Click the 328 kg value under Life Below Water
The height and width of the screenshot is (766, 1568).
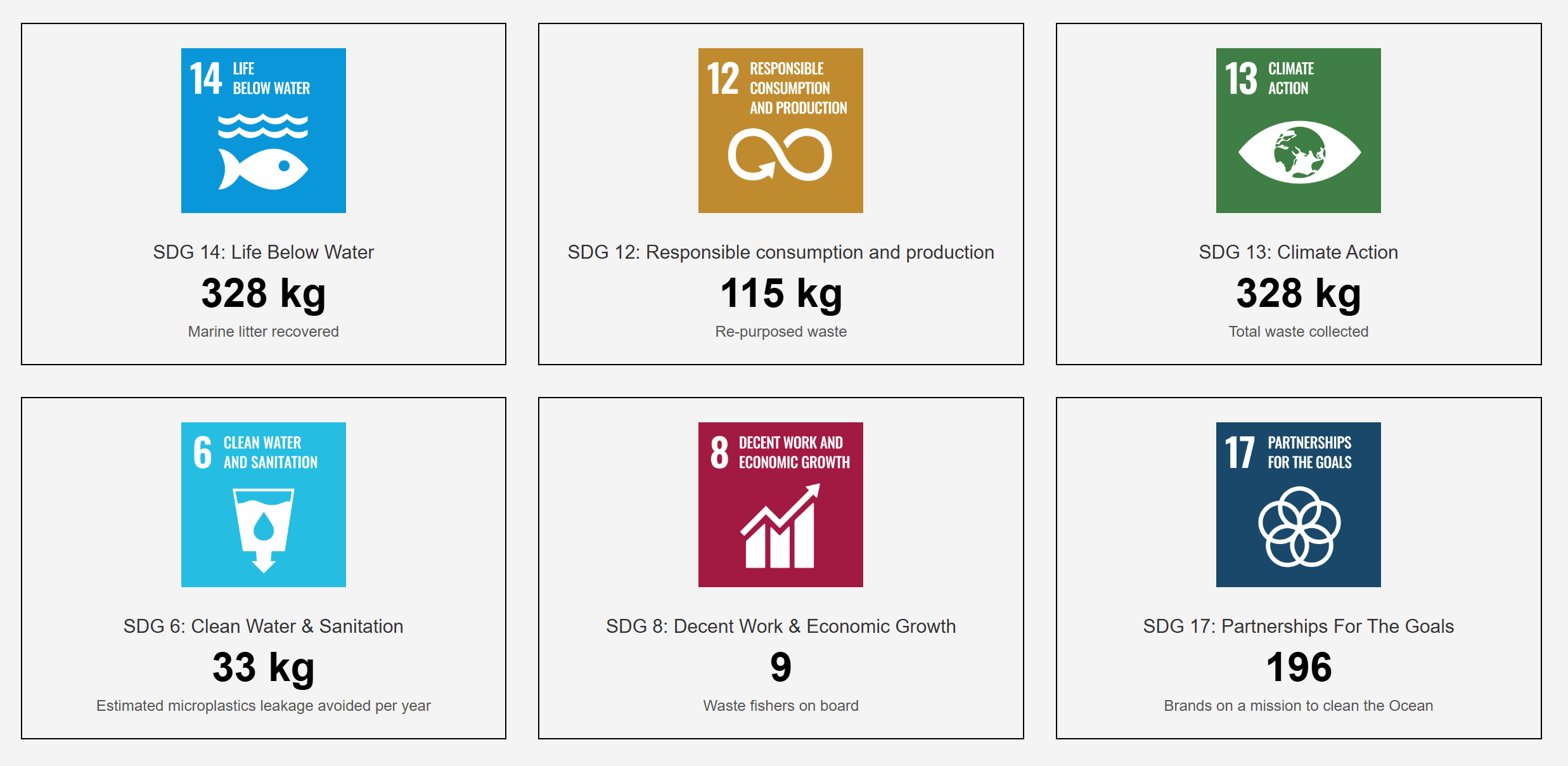(x=264, y=294)
